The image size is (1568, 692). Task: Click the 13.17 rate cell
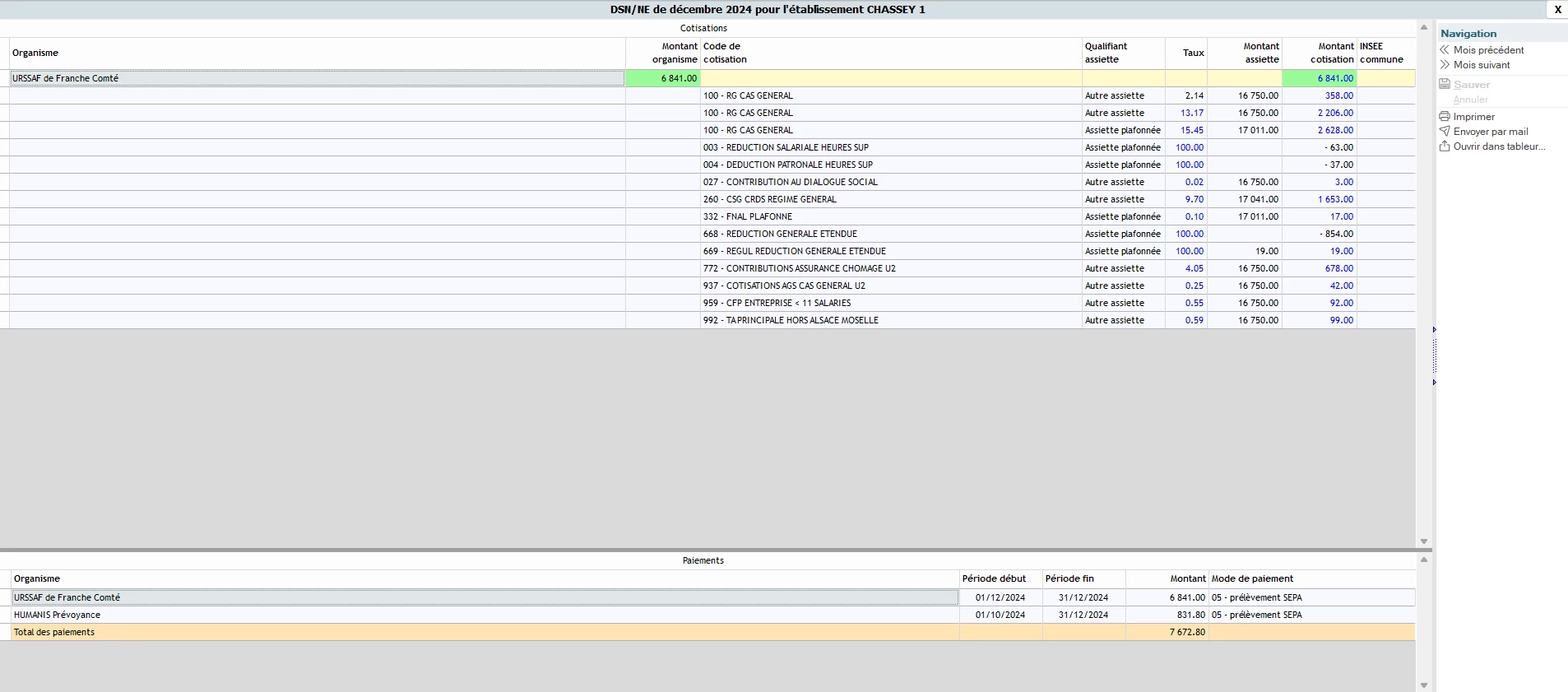click(1186, 113)
